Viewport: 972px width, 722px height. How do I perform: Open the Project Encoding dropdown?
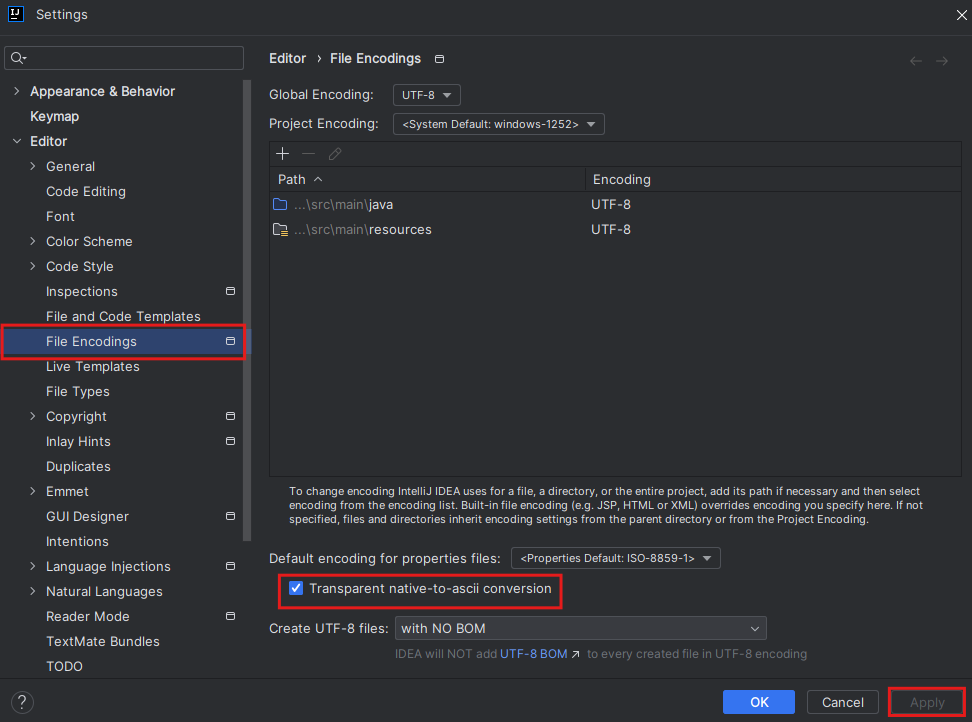(499, 124)
